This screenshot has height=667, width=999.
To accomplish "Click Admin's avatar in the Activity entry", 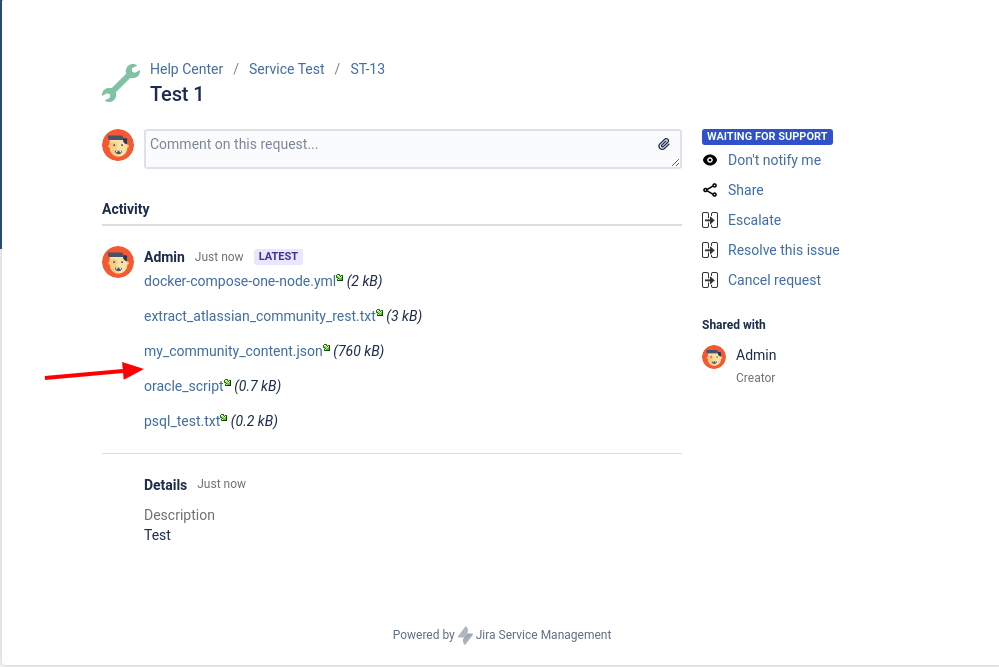I will coord(118,262).
